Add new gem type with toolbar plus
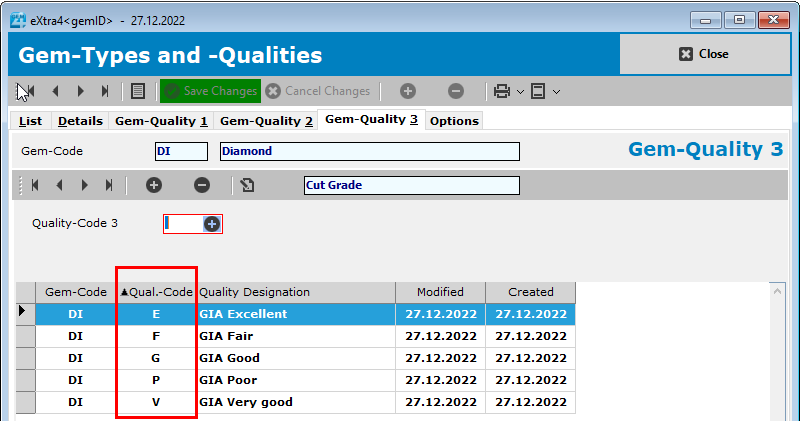802x421 pixels. 408,91
